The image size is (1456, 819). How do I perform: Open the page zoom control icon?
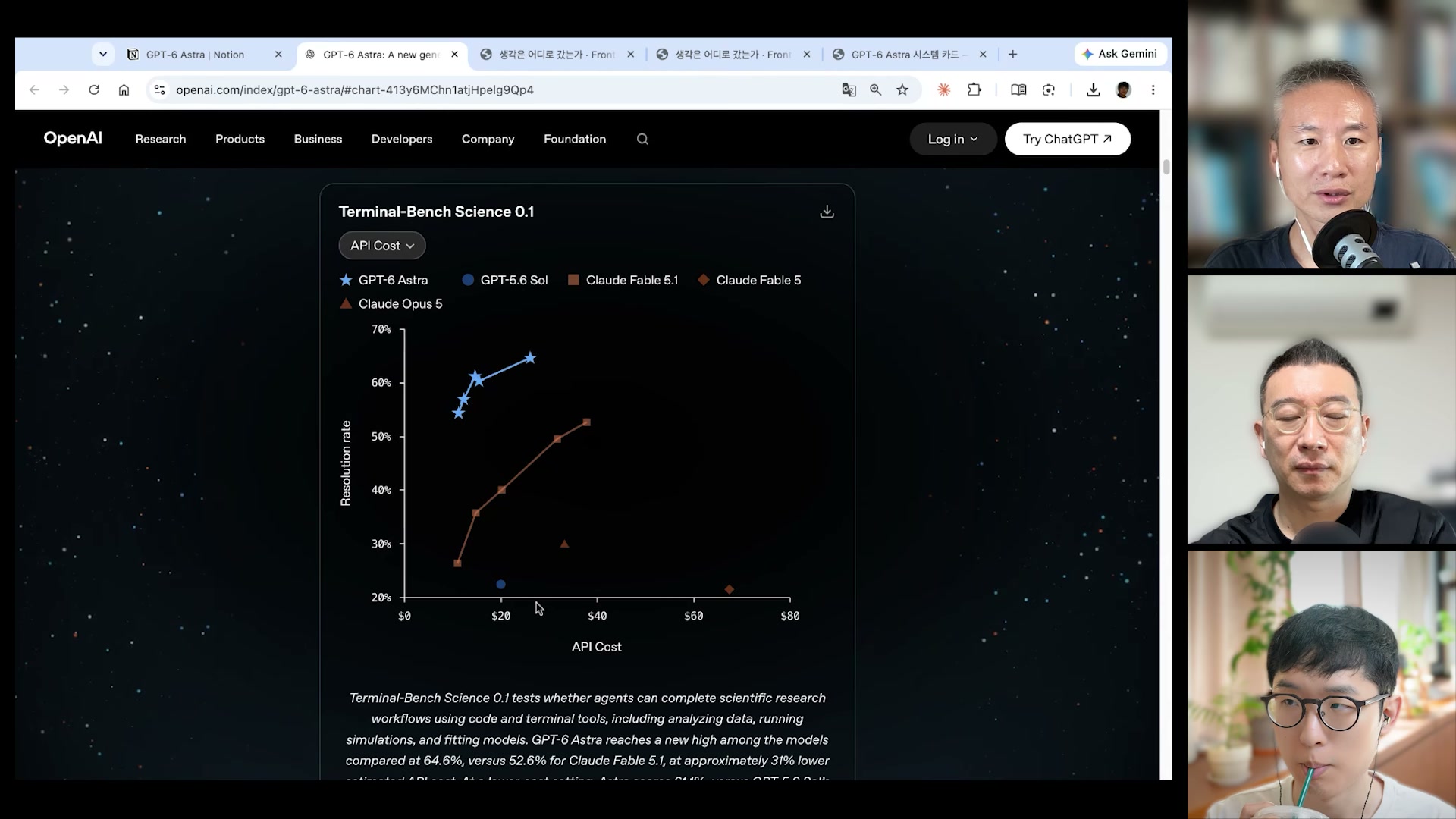876,89
